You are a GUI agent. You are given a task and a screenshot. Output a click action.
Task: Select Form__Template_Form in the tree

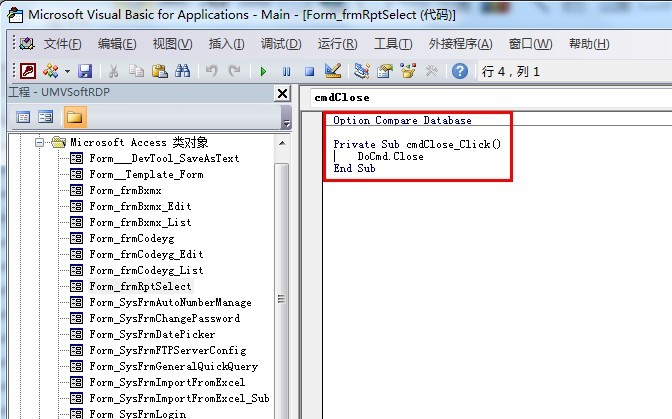146,174
